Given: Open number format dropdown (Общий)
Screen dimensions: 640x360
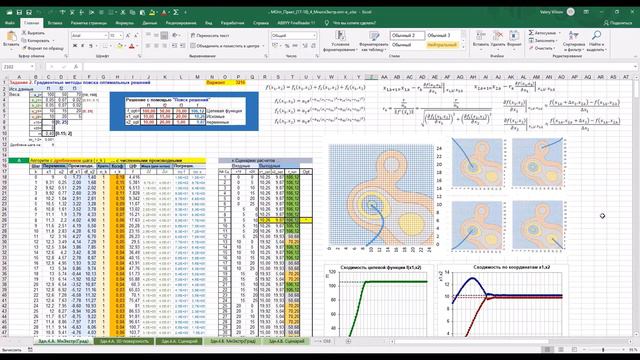Looking at the screenshot, I should tap(314, 36).
